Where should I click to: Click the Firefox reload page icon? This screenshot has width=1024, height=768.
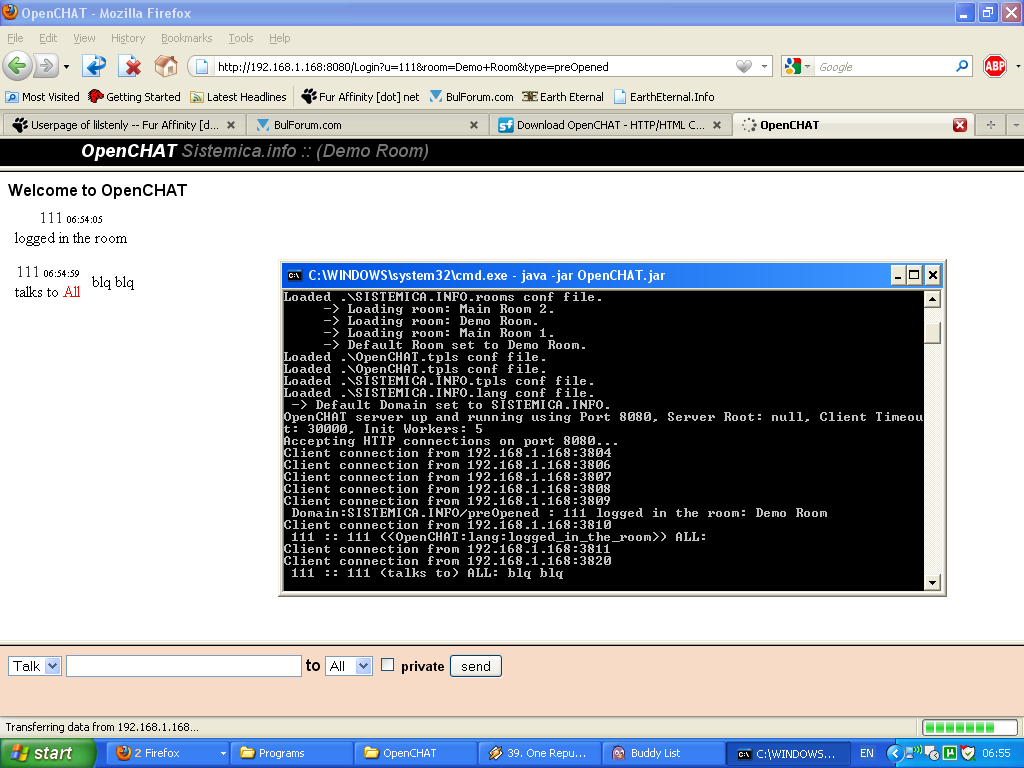tap(95, 67)
